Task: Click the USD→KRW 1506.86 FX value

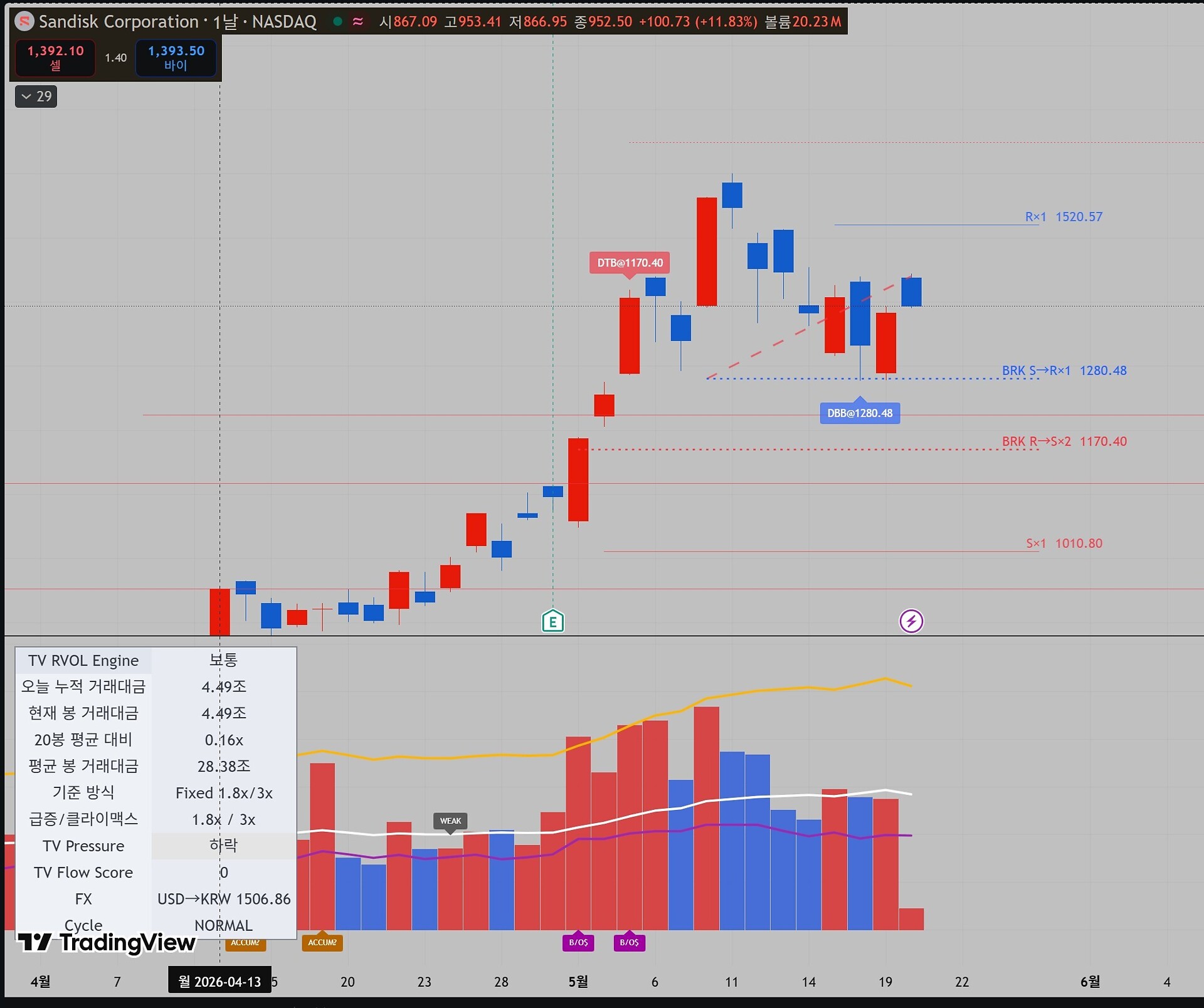Action: click(x=224, y=899)
